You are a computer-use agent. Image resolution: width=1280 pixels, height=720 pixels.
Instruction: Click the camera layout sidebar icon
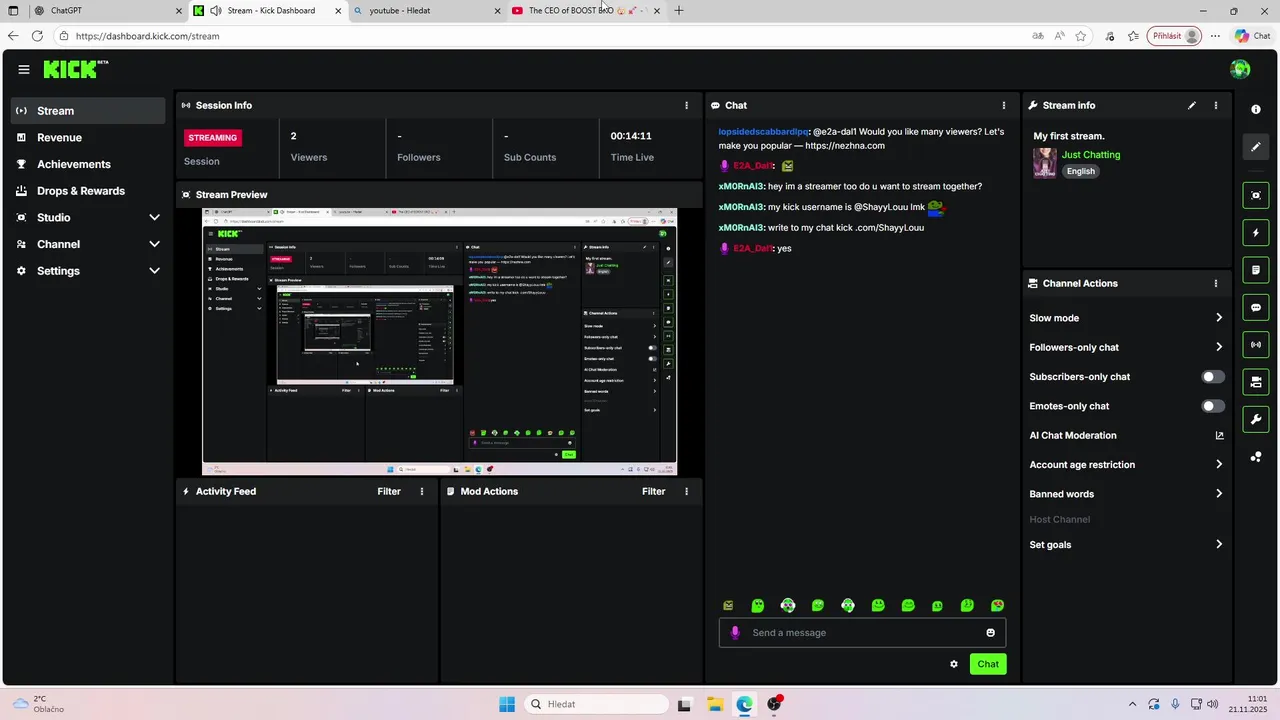(x=1256, y=382)
